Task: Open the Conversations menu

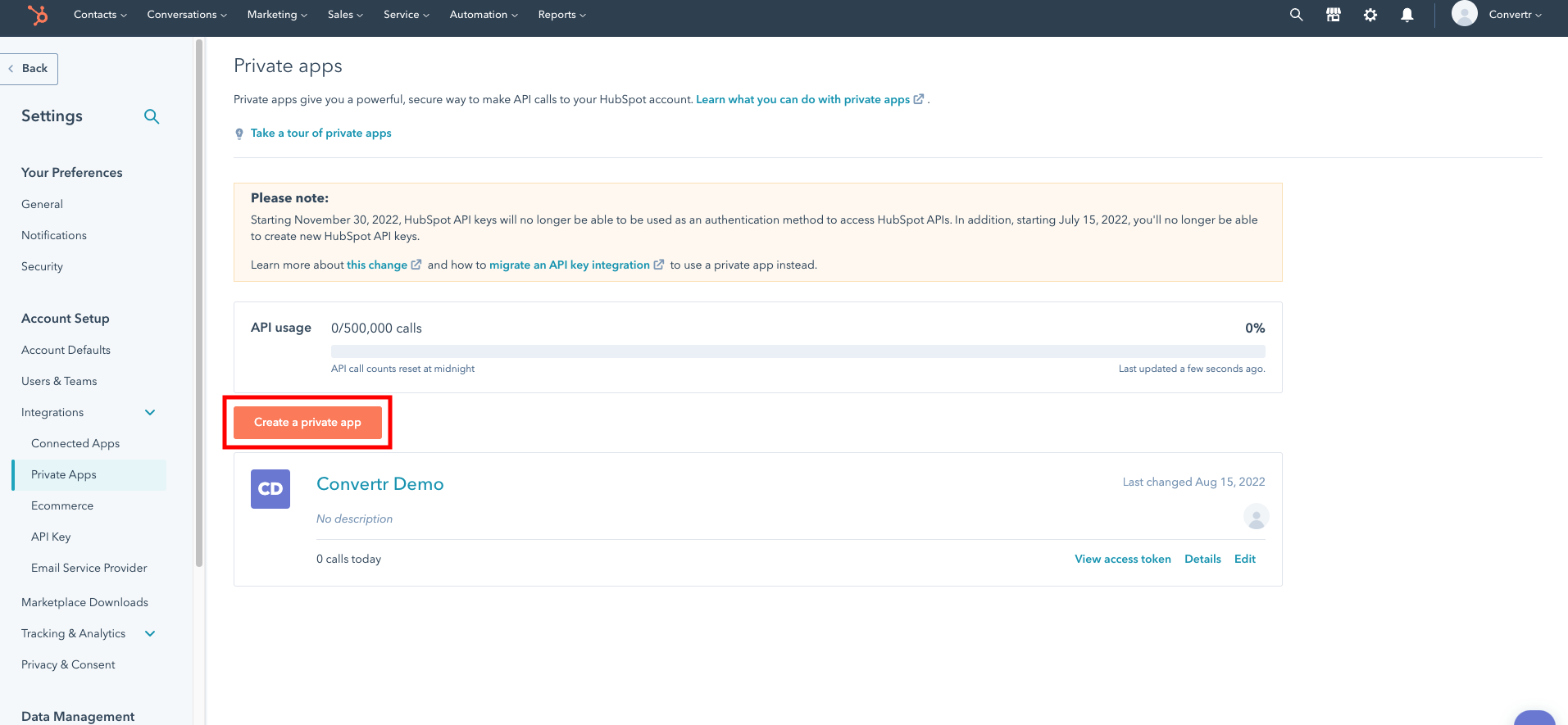Action: (187, 15)
